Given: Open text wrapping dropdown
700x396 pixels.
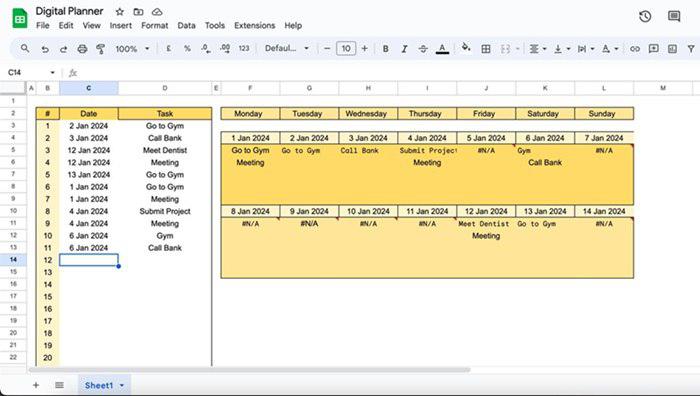Looking at the screenshot, I should (586, 49).
